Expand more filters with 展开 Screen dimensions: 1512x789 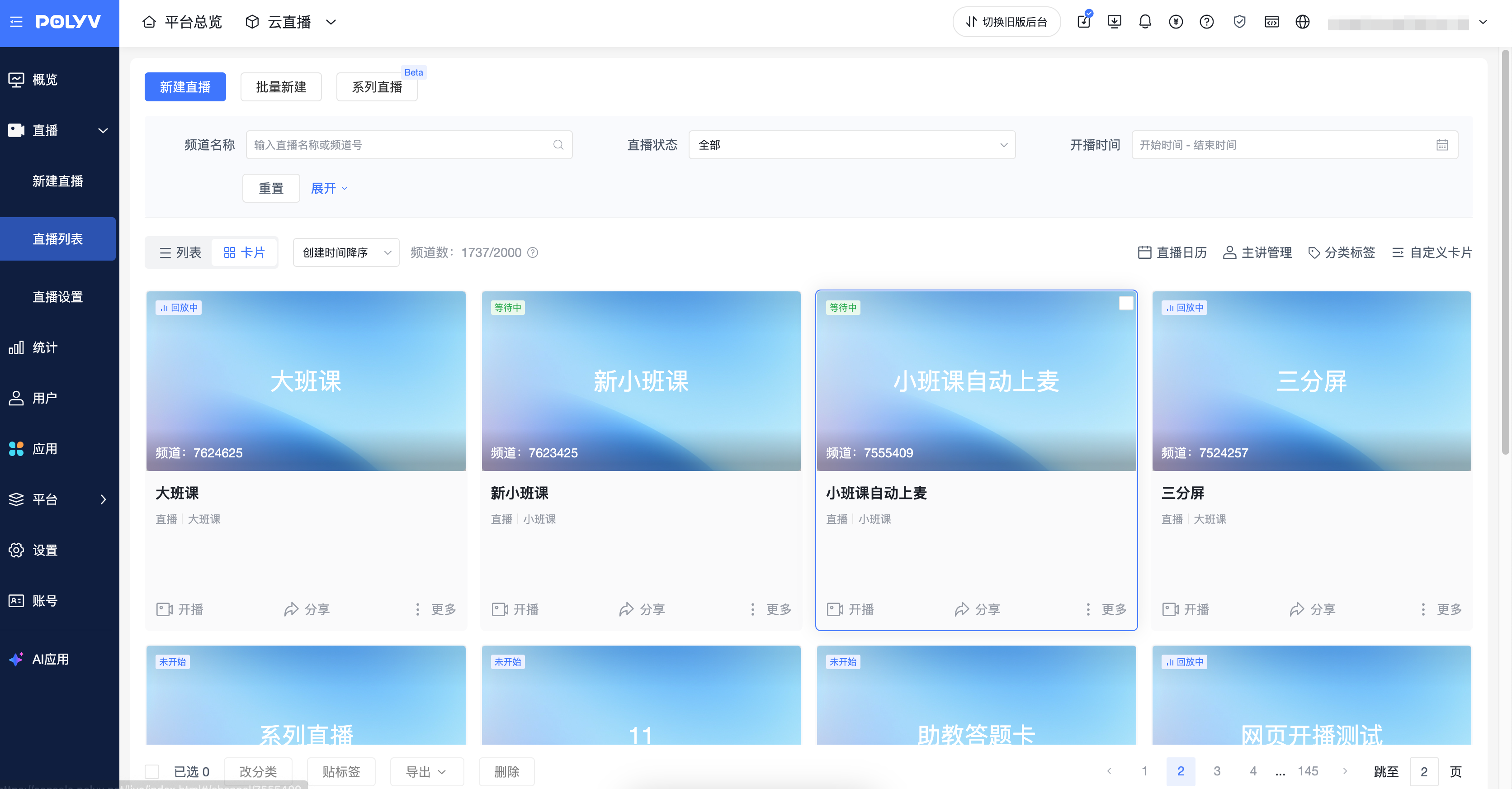[x=329, y=189]
